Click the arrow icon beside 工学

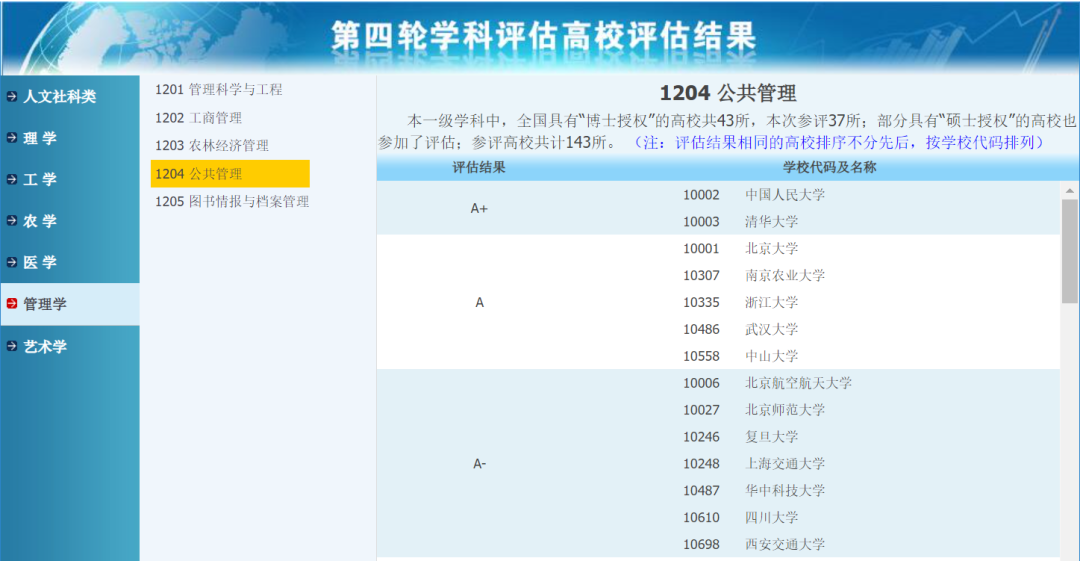point(12,179)
